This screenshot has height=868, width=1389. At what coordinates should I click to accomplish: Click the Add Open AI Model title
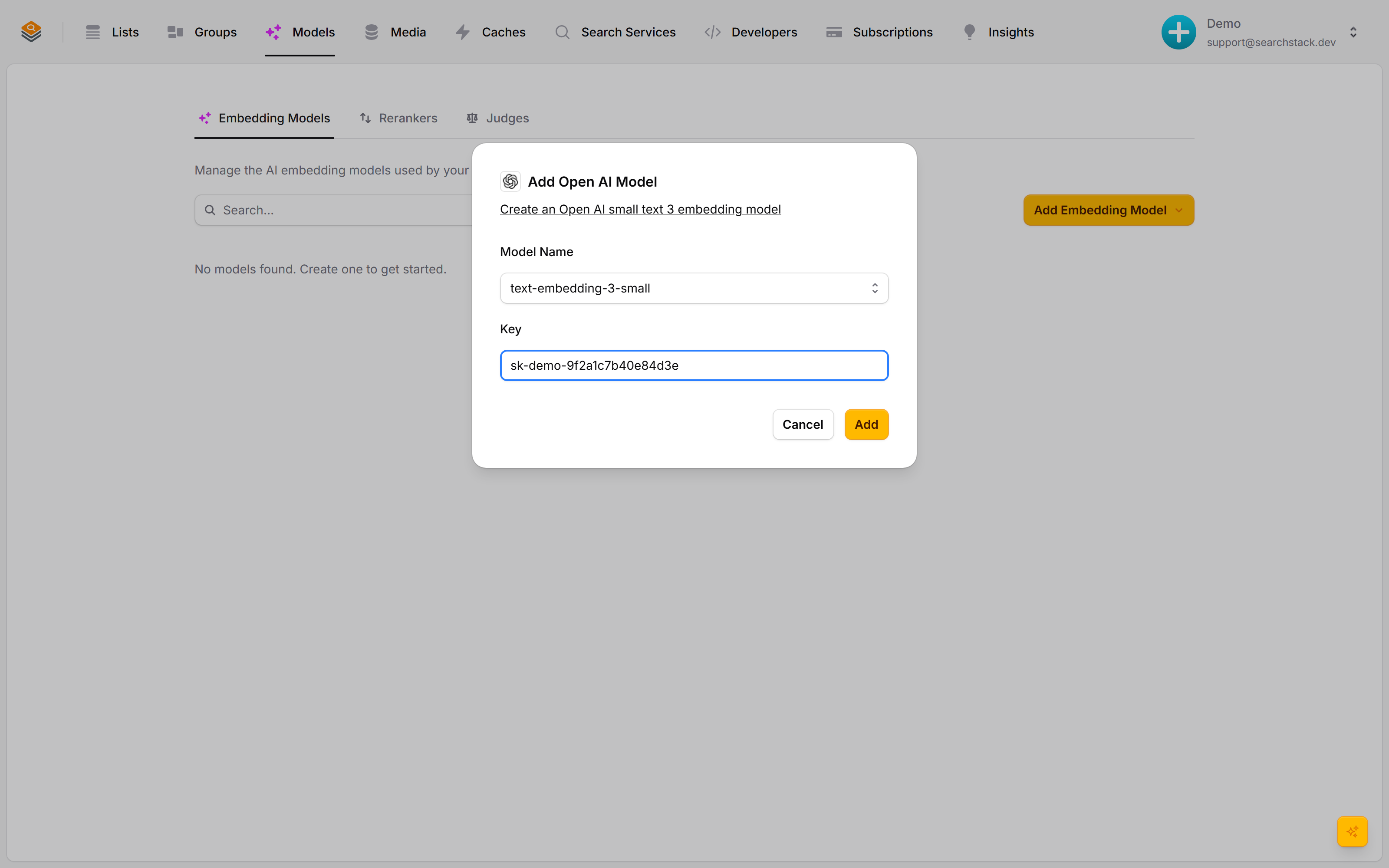point(592,181)
